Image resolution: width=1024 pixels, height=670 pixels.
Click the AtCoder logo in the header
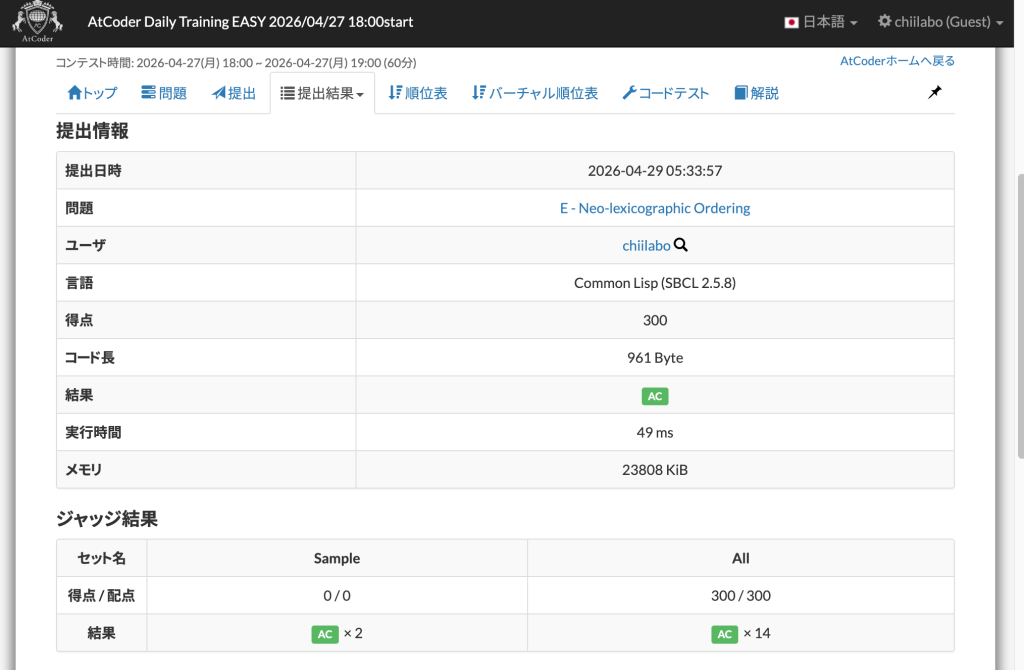coord(37,23)
